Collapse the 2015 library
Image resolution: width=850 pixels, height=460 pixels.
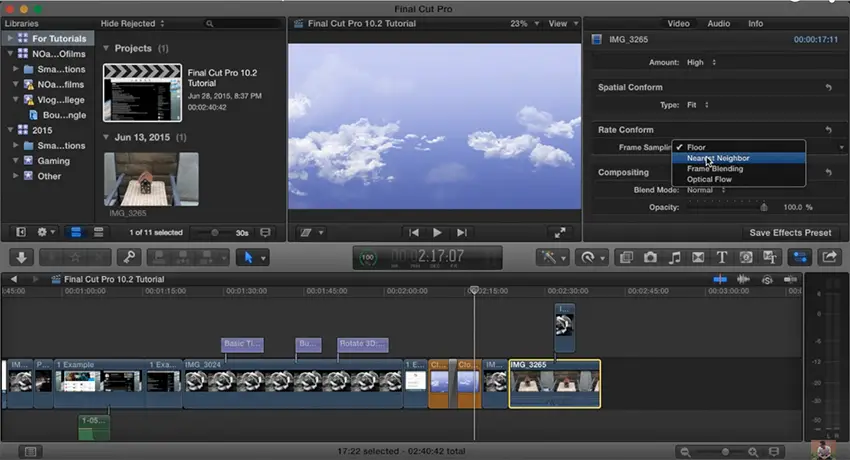[x=10, y=130]
